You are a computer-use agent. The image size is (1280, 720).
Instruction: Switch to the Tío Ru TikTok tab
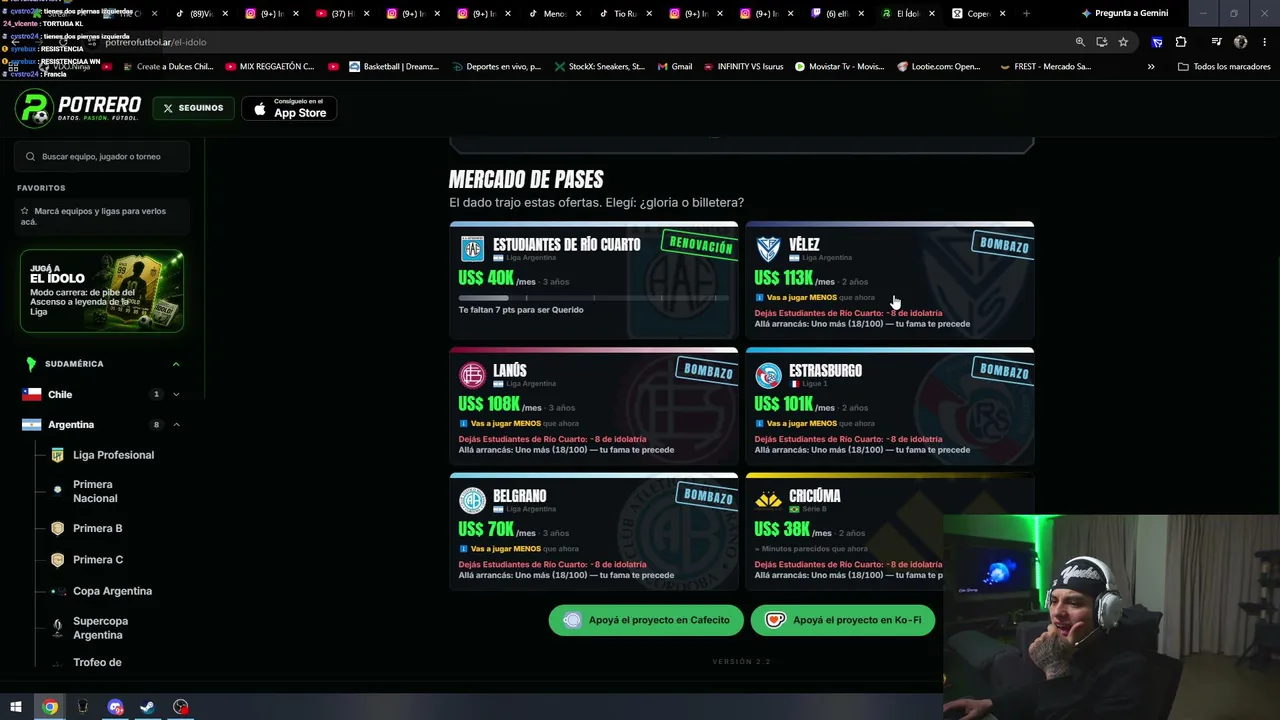tap(626, 14)
